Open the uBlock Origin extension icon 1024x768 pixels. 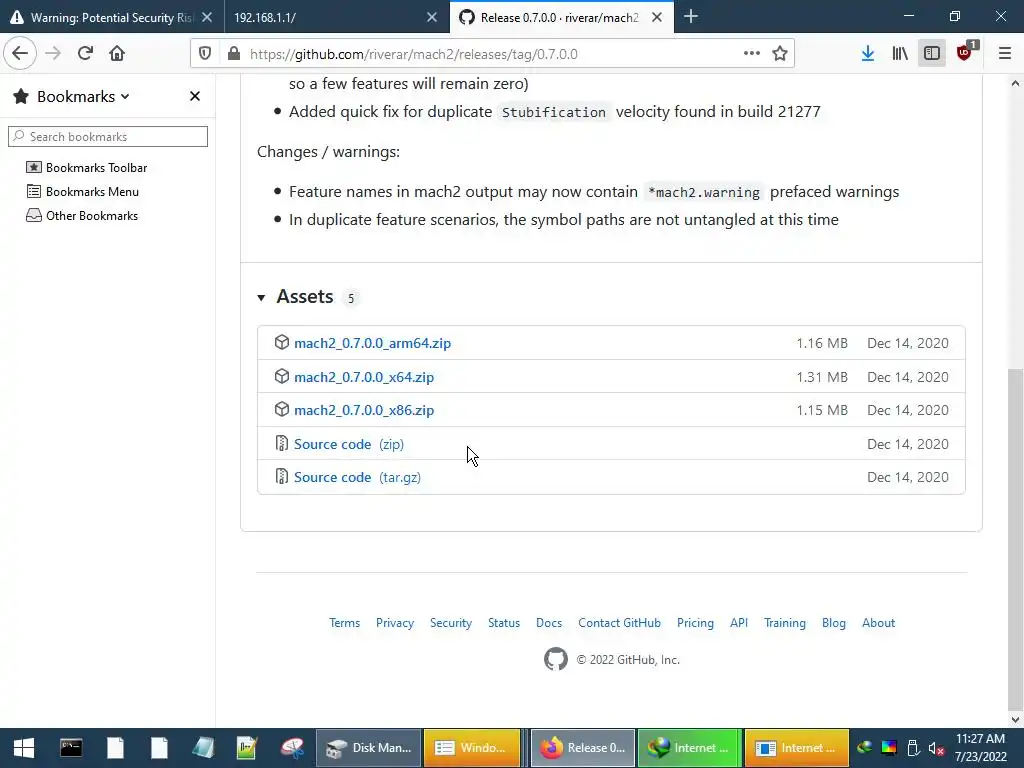click(x=965, y=54)
